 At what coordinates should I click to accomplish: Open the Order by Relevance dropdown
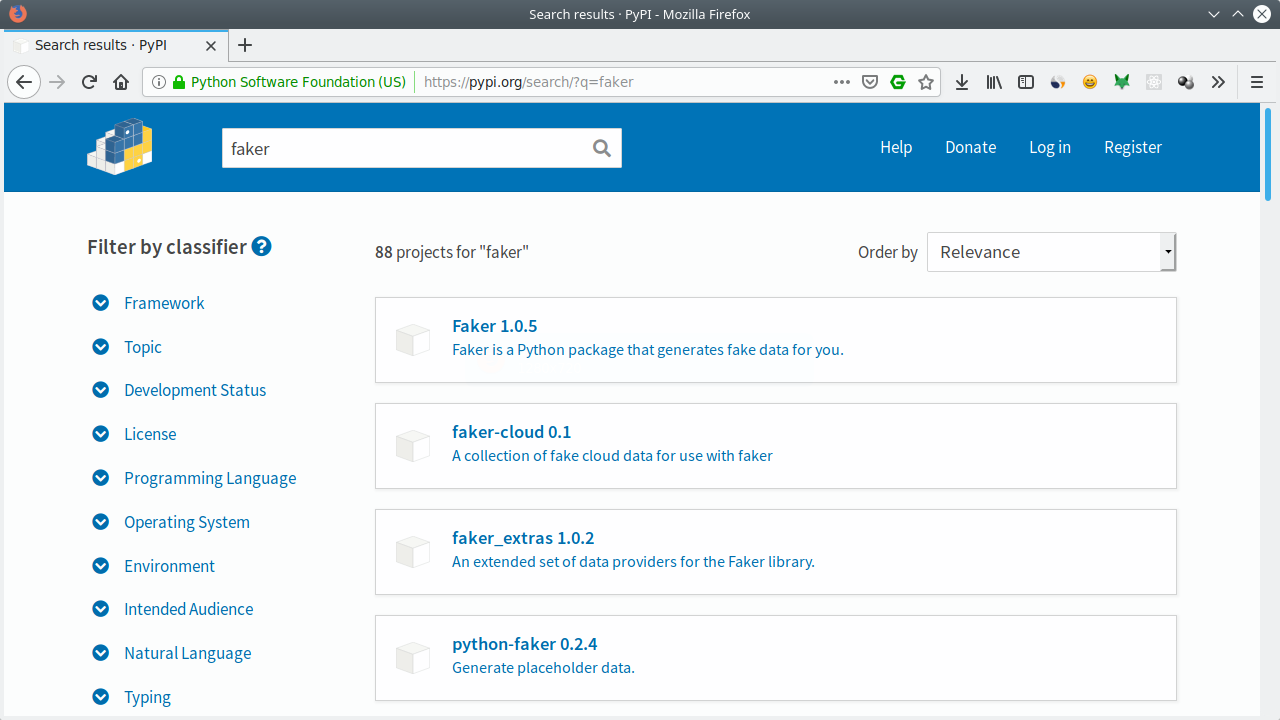point(1051,252)
